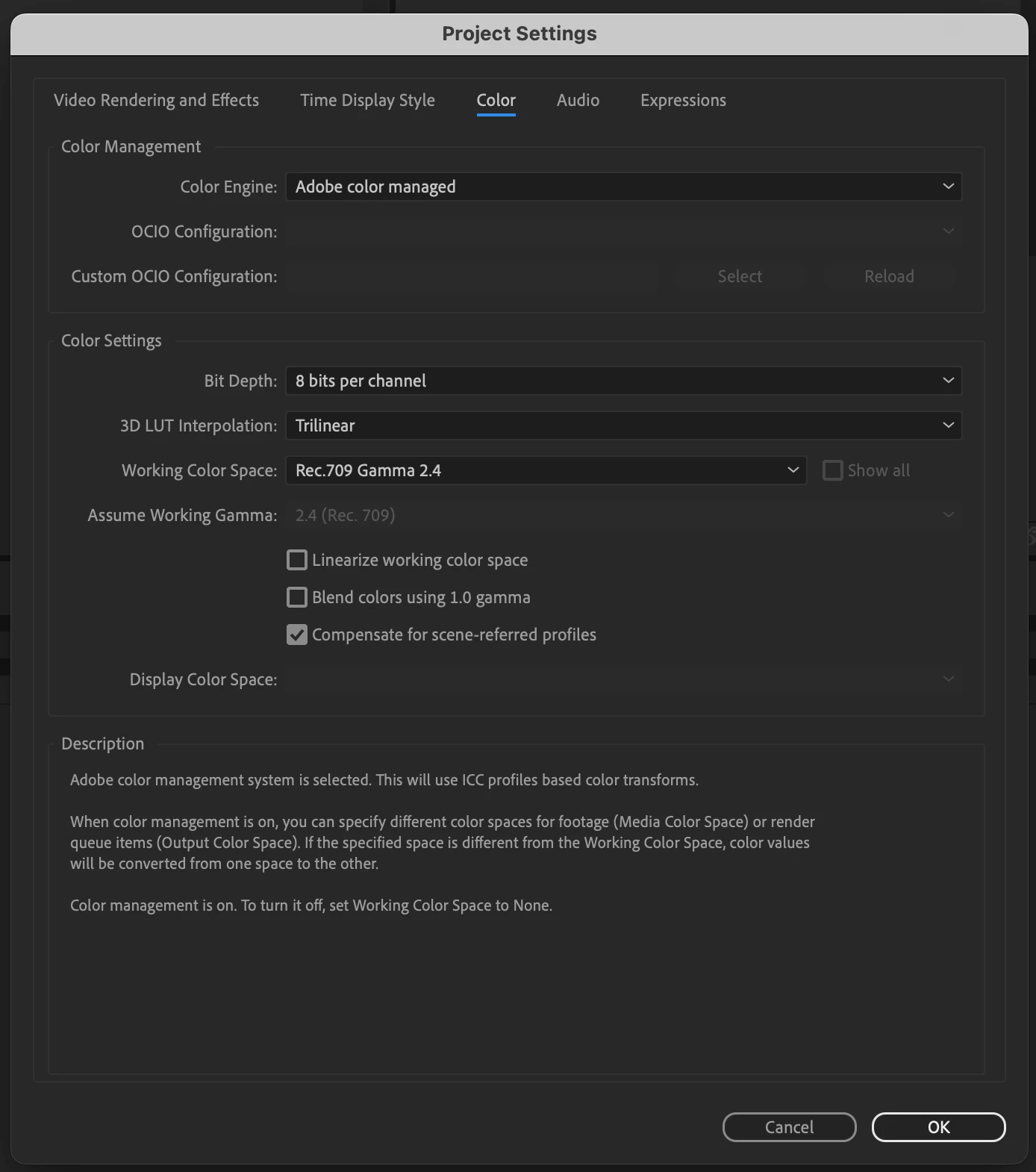Screen dimensions: 1036x1172
Task: Open the Expressions tab
Action: pyautogui.click(x=683, y=100)
